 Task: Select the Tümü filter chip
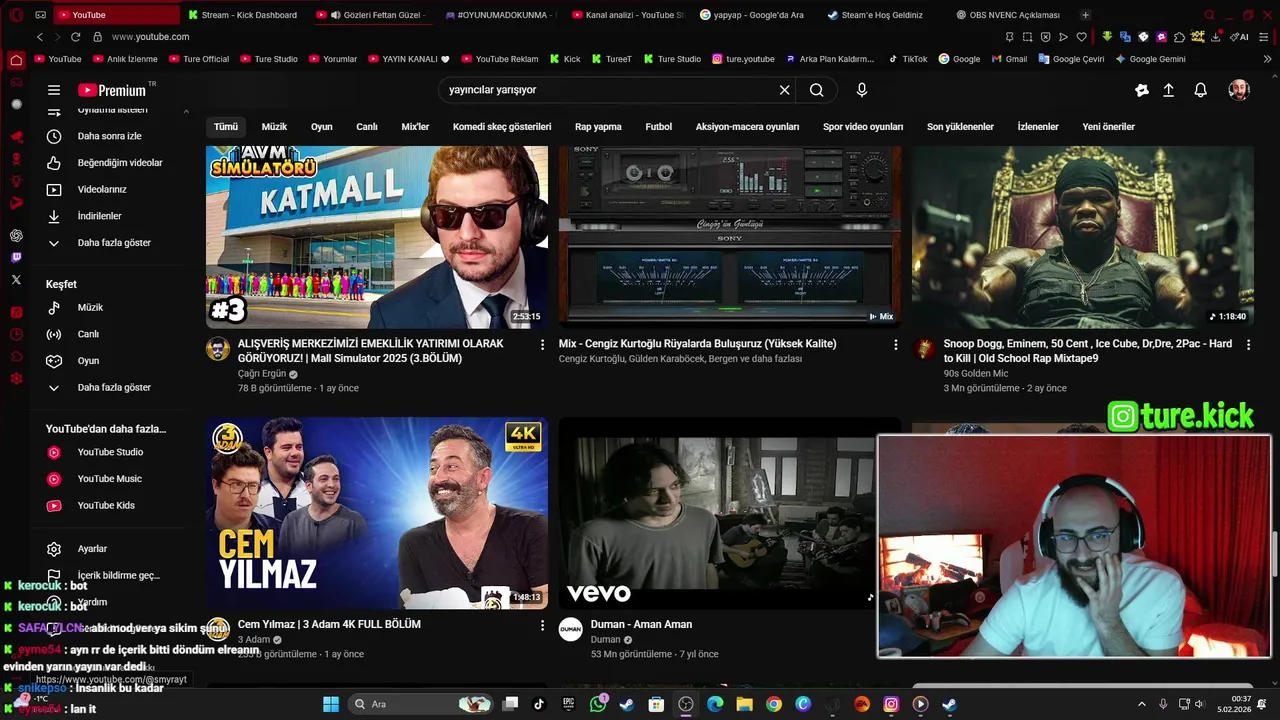point(226,127)
